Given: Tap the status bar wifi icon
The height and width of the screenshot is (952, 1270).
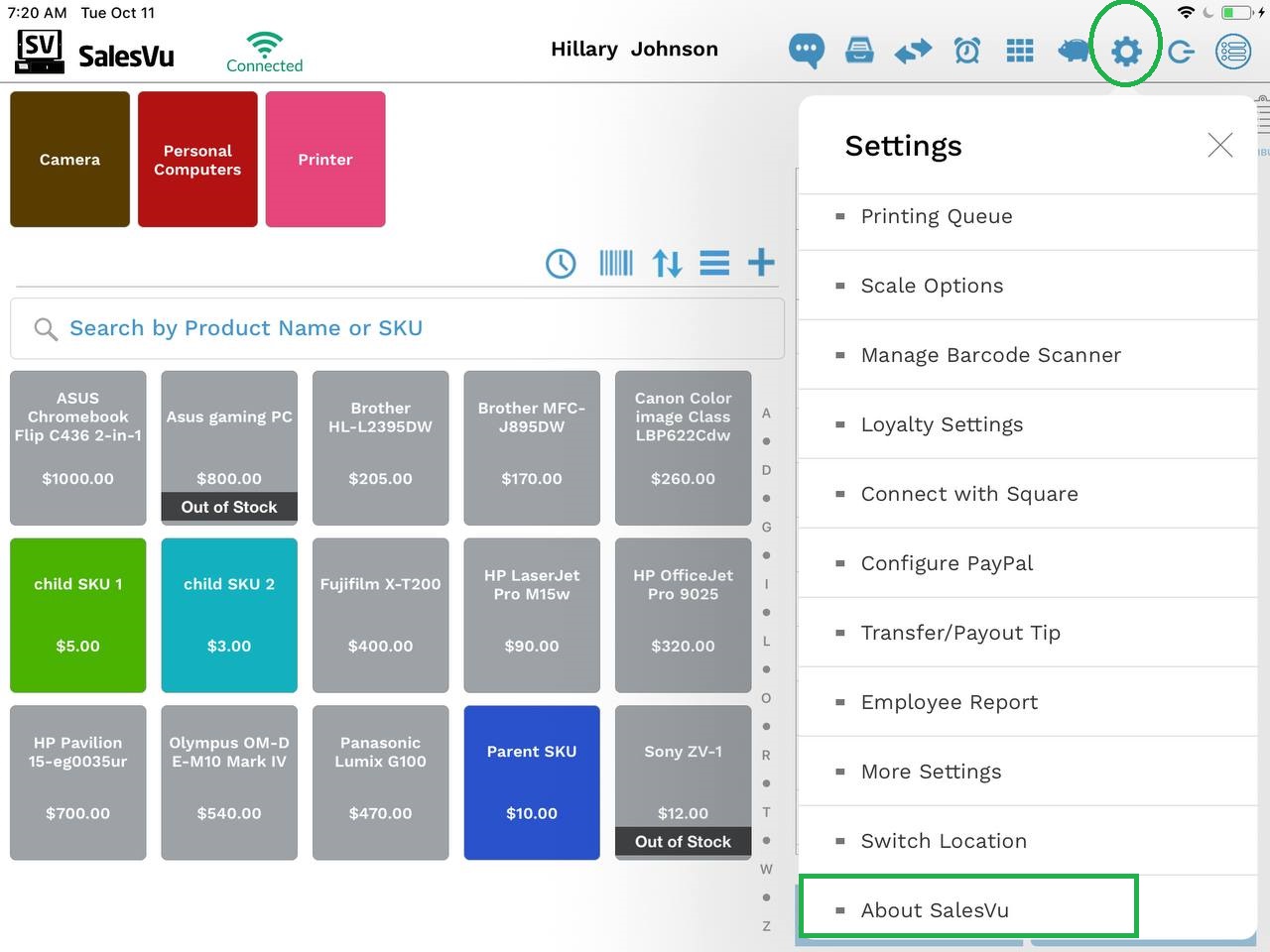Looking at the screenshot, I should 1186,13.
